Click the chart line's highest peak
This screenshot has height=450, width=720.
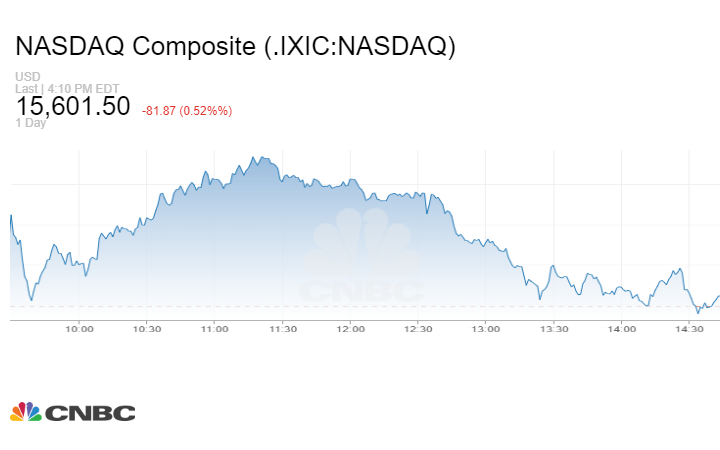click(255, 157)
